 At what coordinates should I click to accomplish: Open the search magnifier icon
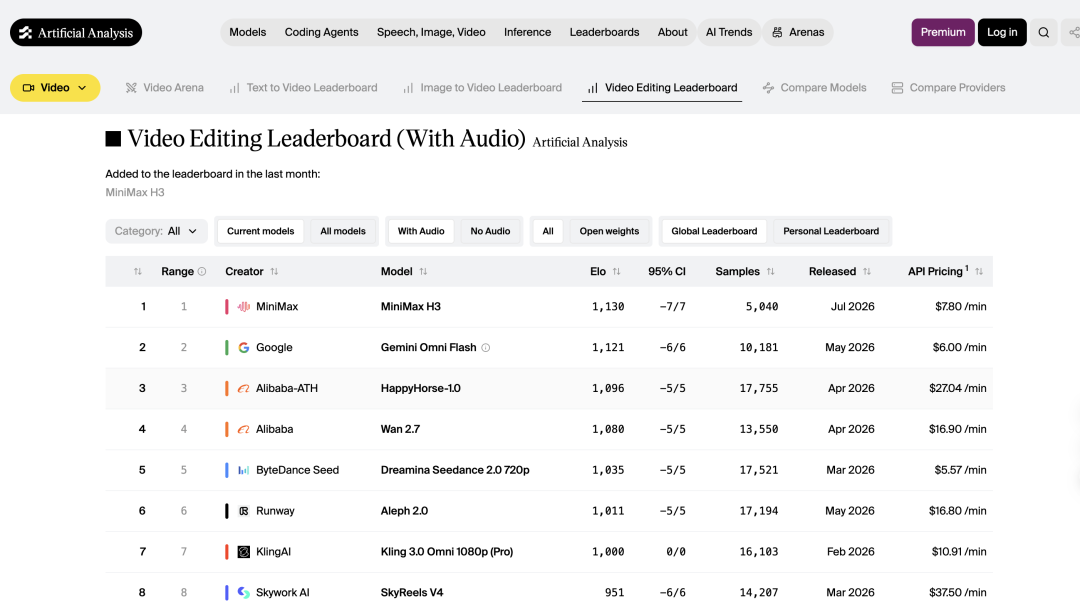pos(1043,32)
